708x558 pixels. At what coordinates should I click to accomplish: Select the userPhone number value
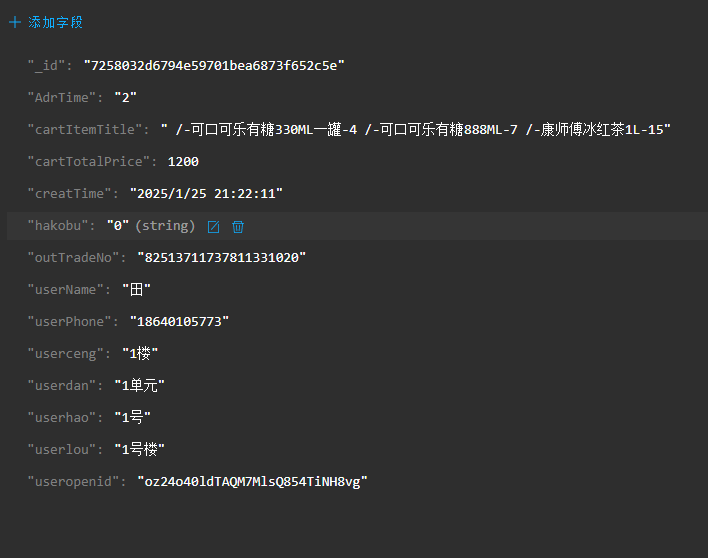(179, 321)
